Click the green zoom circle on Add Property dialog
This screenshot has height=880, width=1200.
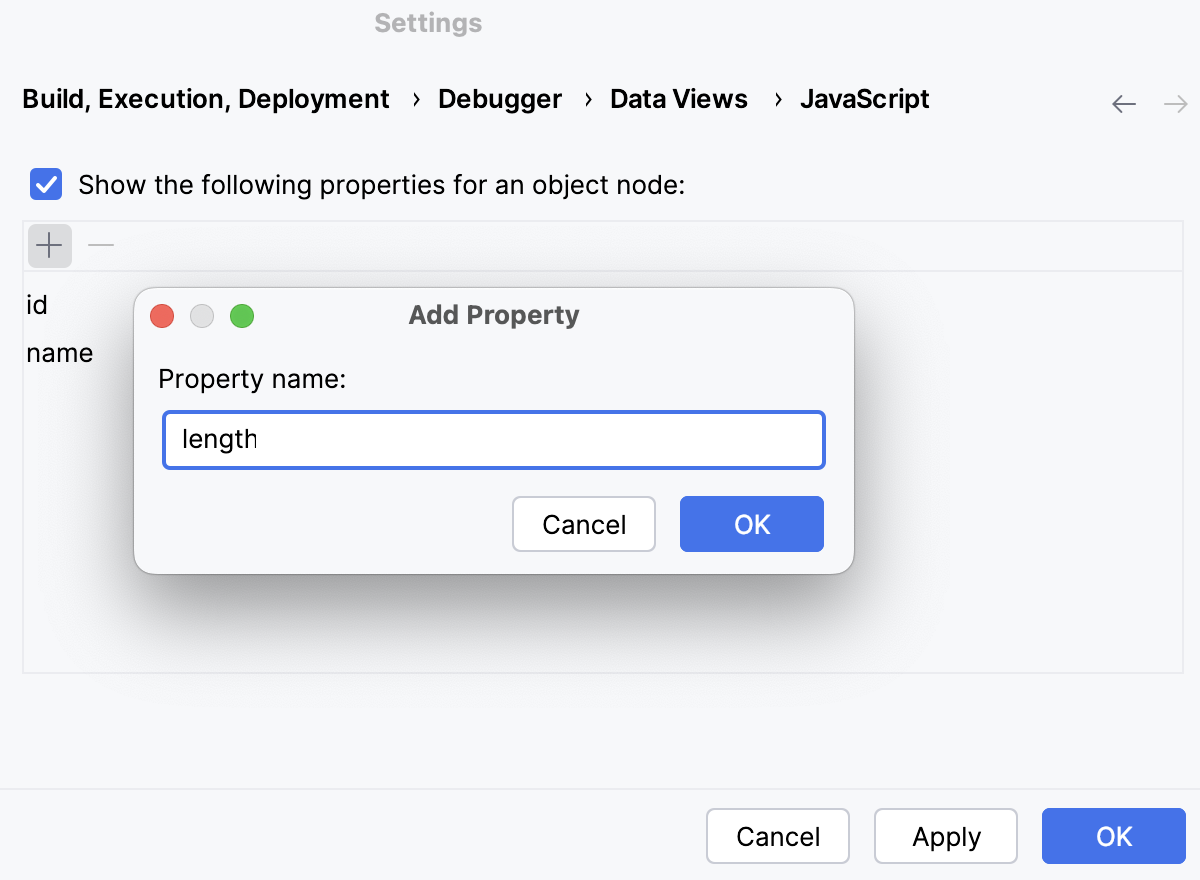[x=242, y=315]
